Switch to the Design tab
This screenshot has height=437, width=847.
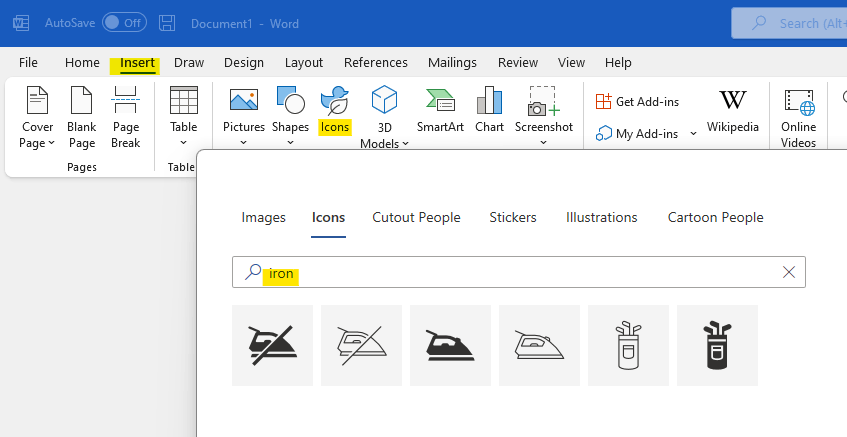244,63
